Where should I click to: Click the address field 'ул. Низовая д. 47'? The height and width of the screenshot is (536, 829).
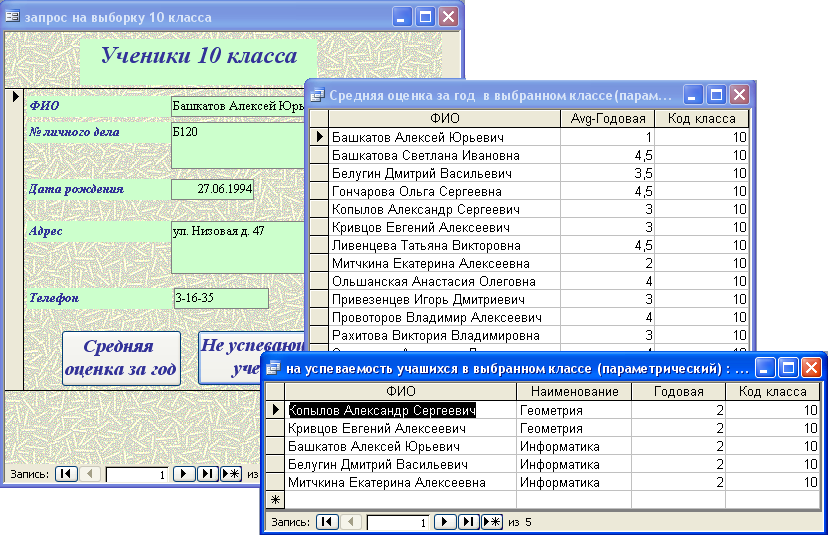point(238,247)
